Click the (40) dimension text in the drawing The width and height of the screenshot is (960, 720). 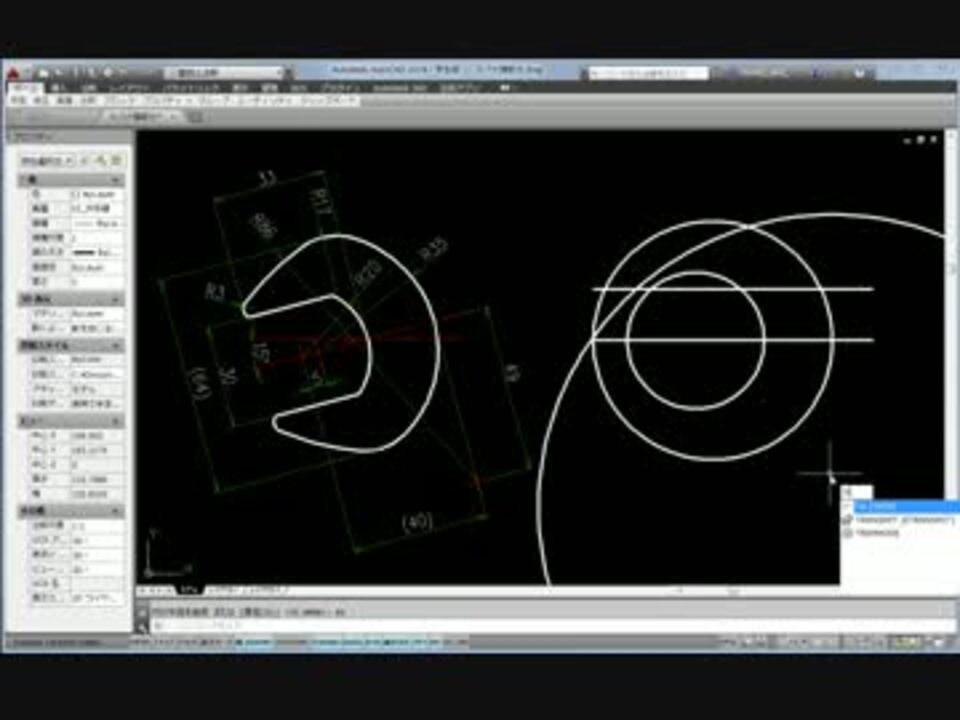pos(418,522)
